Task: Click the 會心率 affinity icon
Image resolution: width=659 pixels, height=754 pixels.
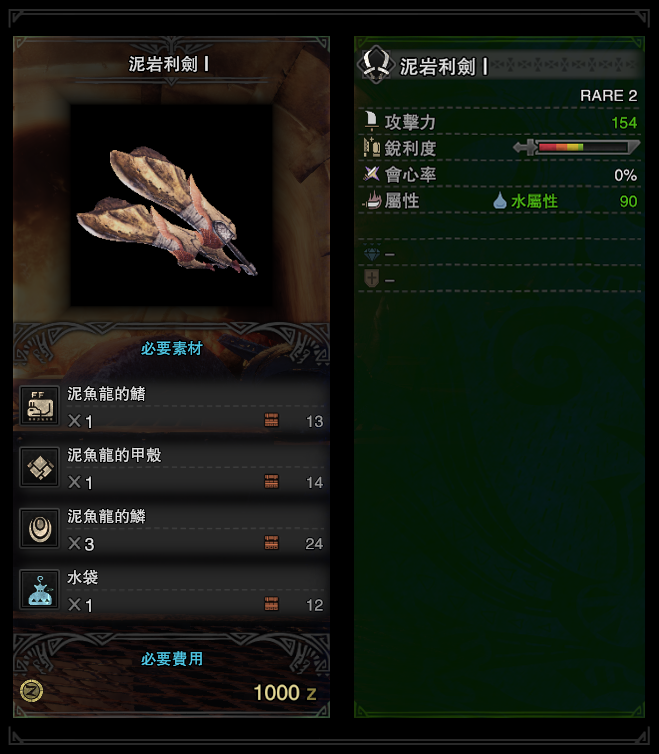Action: pos(371,174)
